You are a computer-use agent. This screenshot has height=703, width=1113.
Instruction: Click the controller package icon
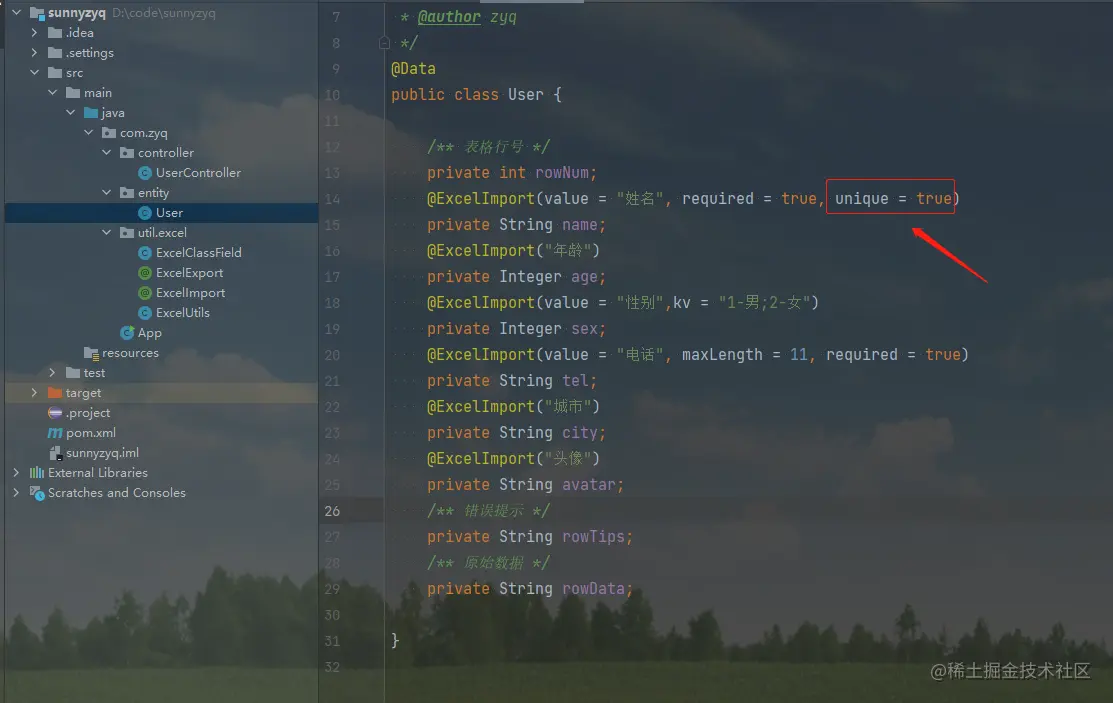click(127, 152)
